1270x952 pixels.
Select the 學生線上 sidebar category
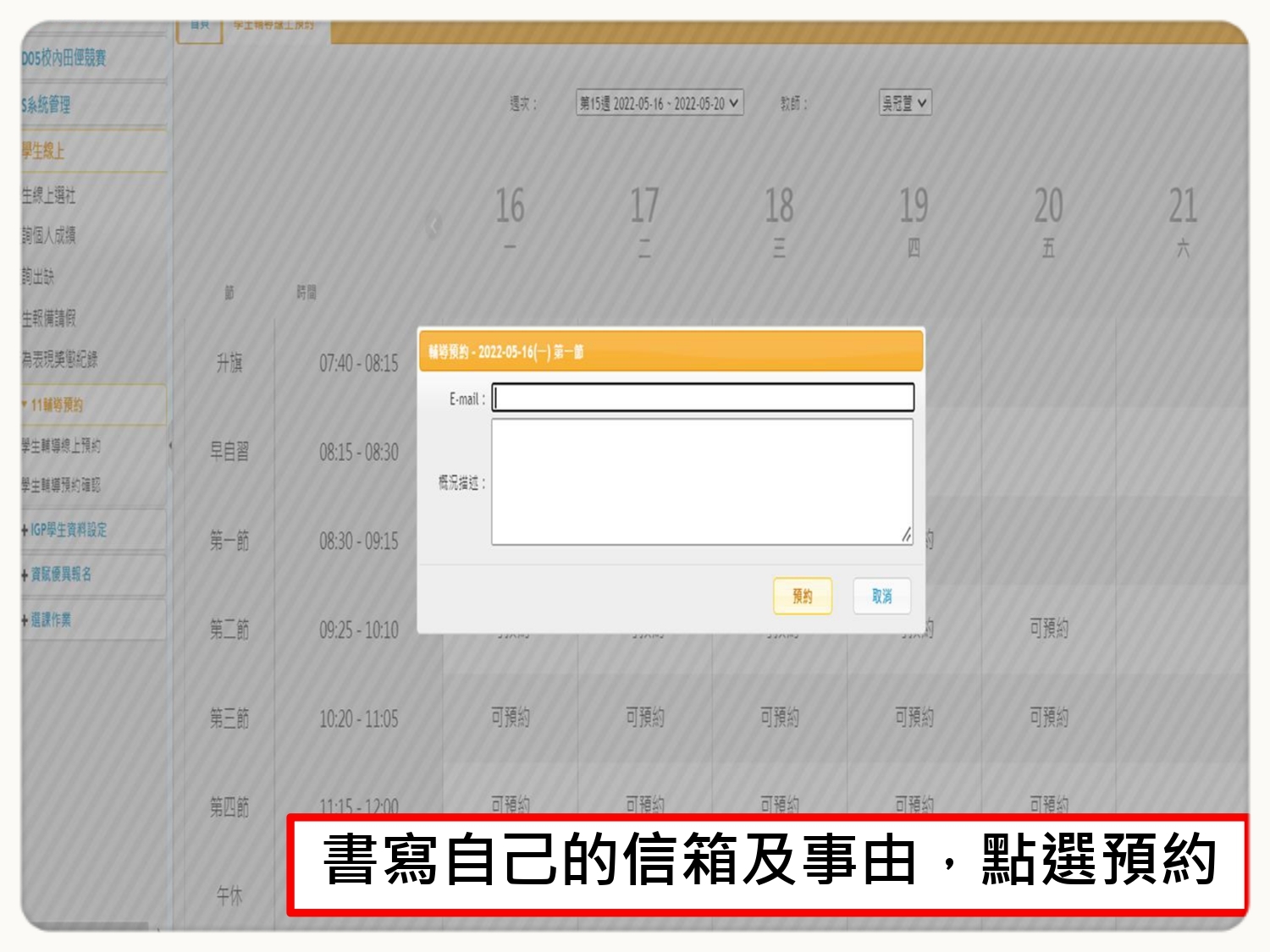pos(44,151)
